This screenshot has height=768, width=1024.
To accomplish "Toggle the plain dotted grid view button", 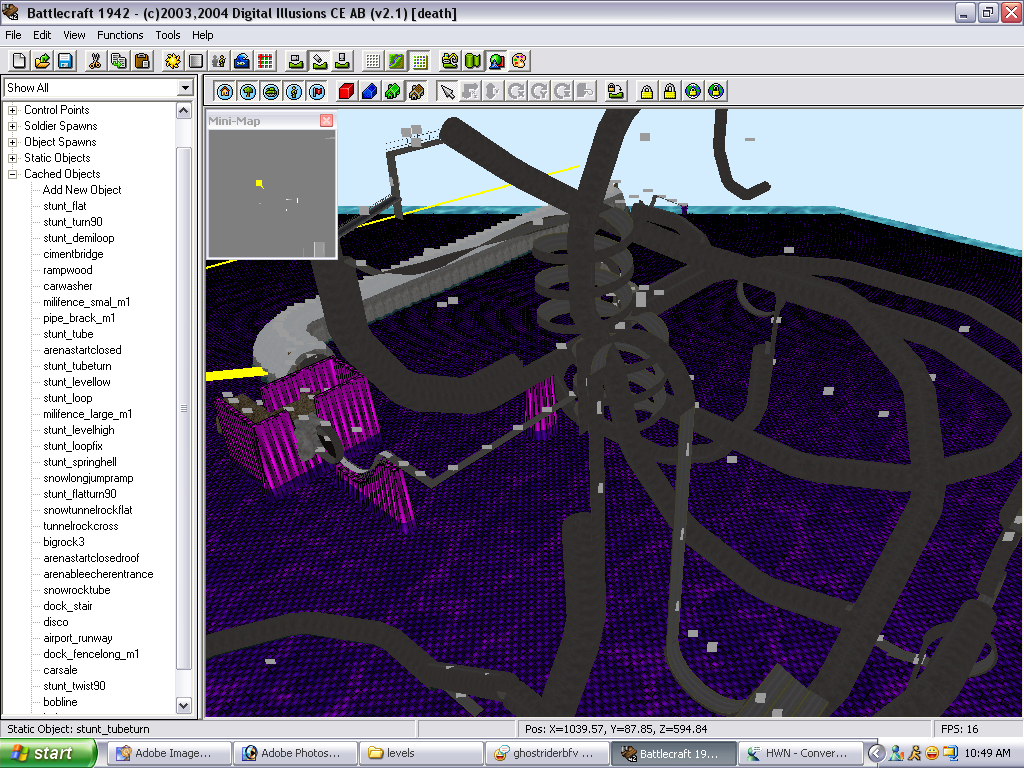I will [373, 61].
